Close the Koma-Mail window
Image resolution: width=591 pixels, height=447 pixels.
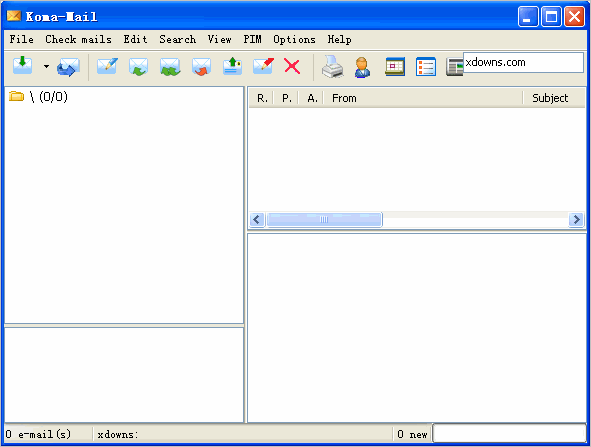pyautogui.click(x=574, y=17)
